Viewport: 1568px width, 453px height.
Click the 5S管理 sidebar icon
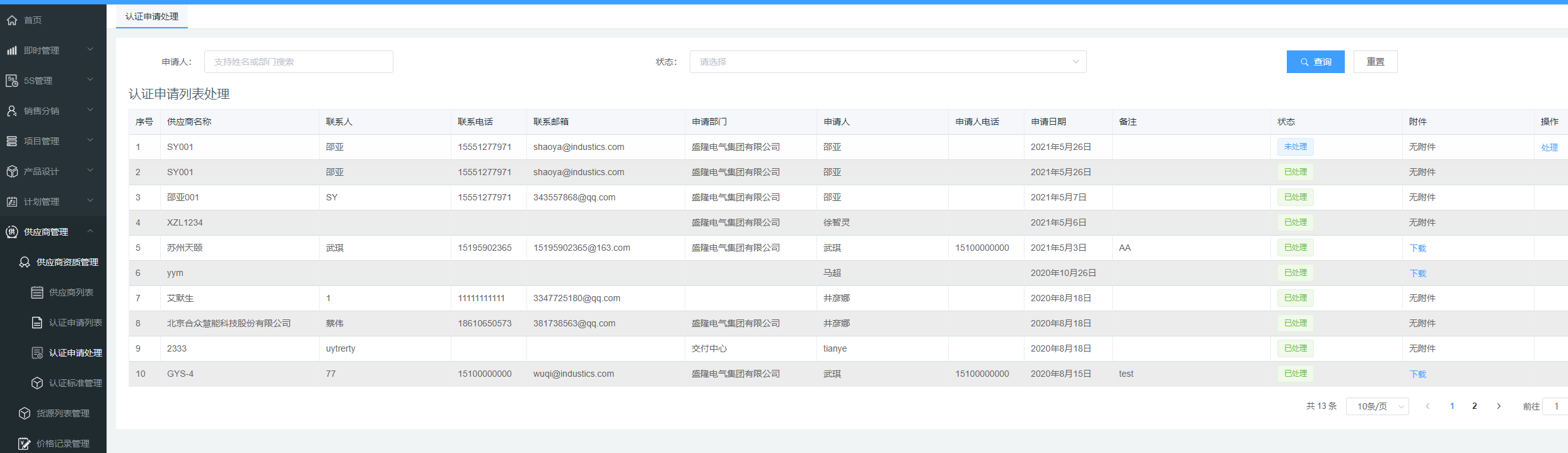point(12,81)
